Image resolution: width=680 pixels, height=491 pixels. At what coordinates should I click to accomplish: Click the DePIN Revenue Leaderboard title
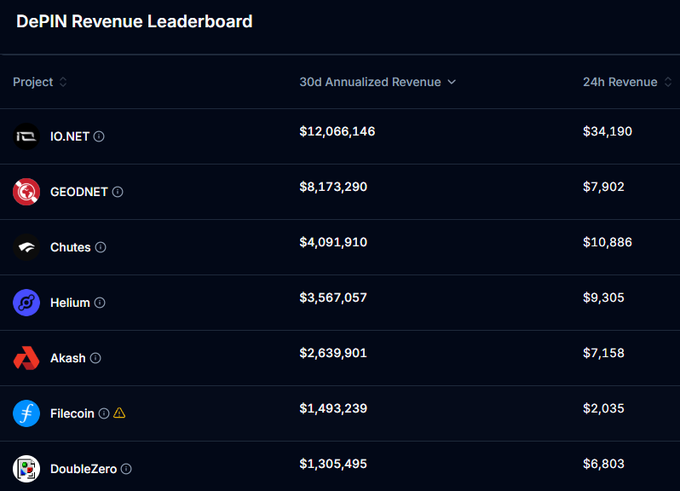pos(134,21)
